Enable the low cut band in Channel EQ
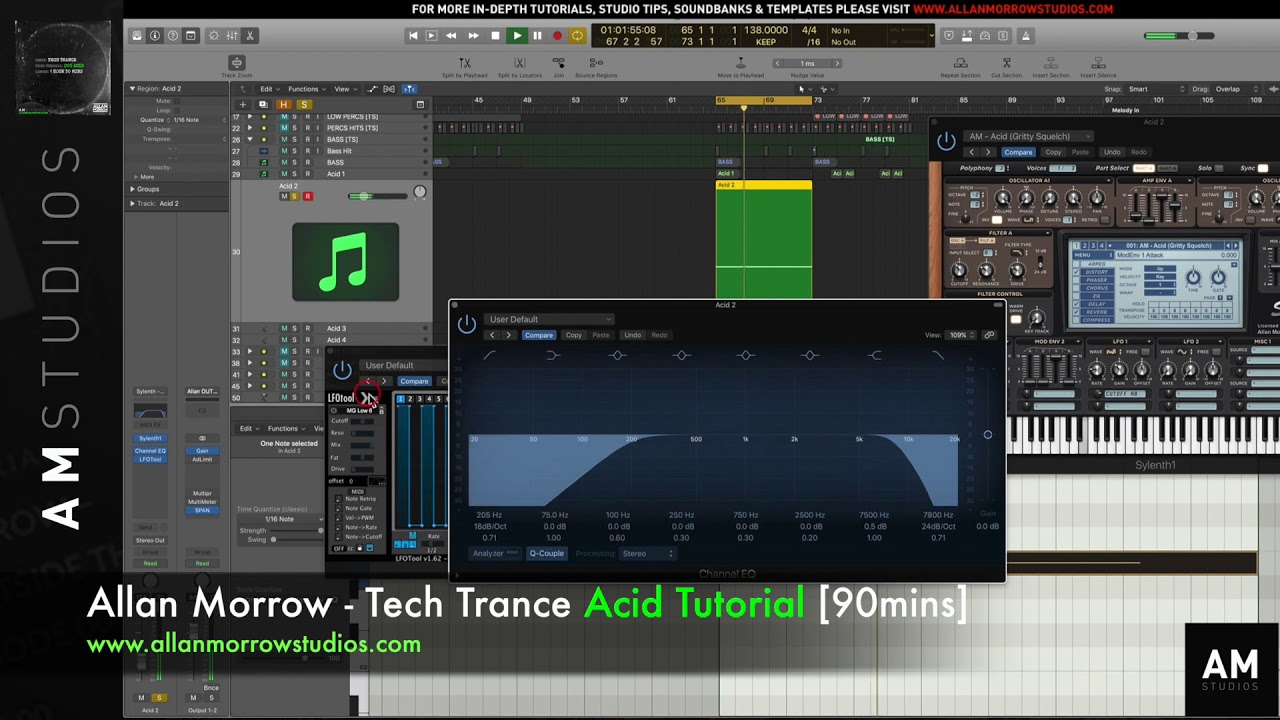 (x=490, y=355)
